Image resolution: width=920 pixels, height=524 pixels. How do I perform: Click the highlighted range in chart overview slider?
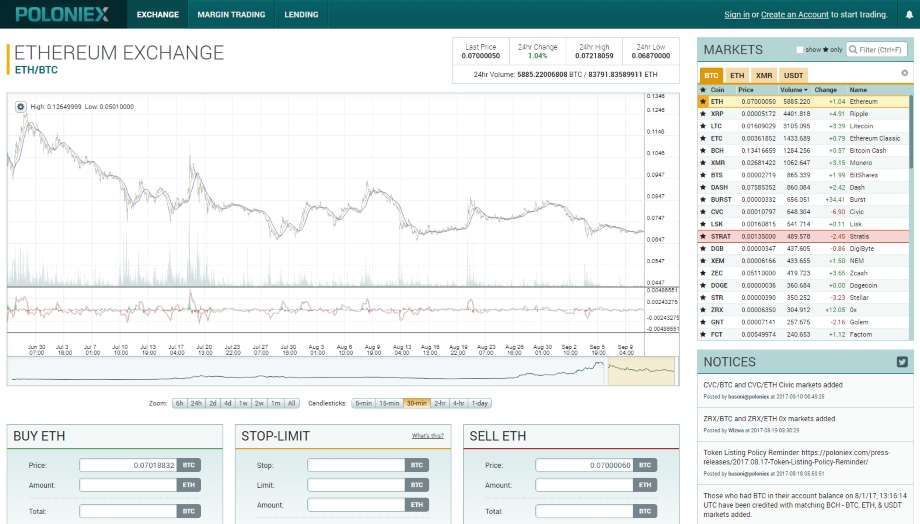point(641,371)
